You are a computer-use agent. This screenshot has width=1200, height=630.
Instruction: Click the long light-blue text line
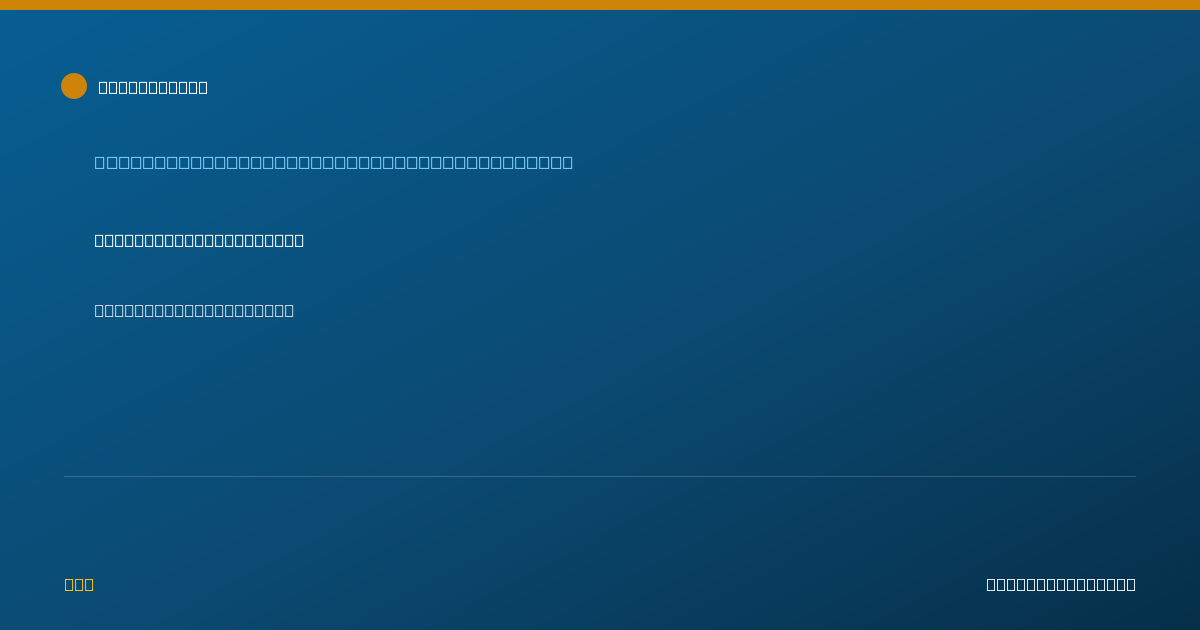[x=334, y=162]
